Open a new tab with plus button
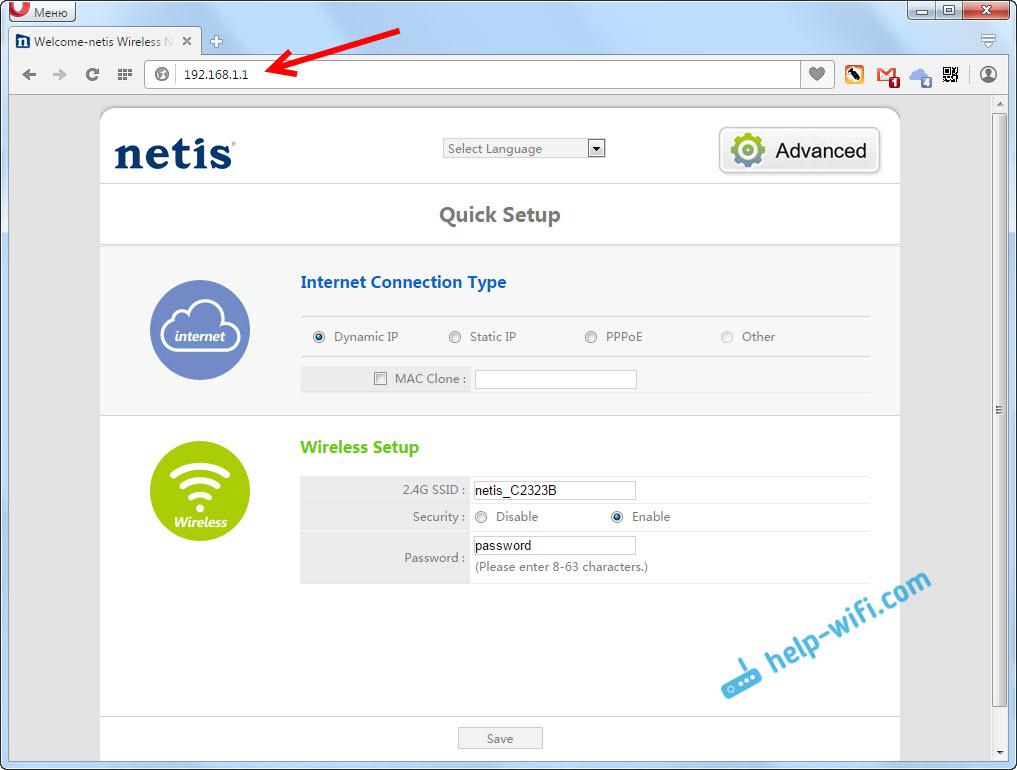Screen dimensions: 1017x770 (x=217, y=42)
